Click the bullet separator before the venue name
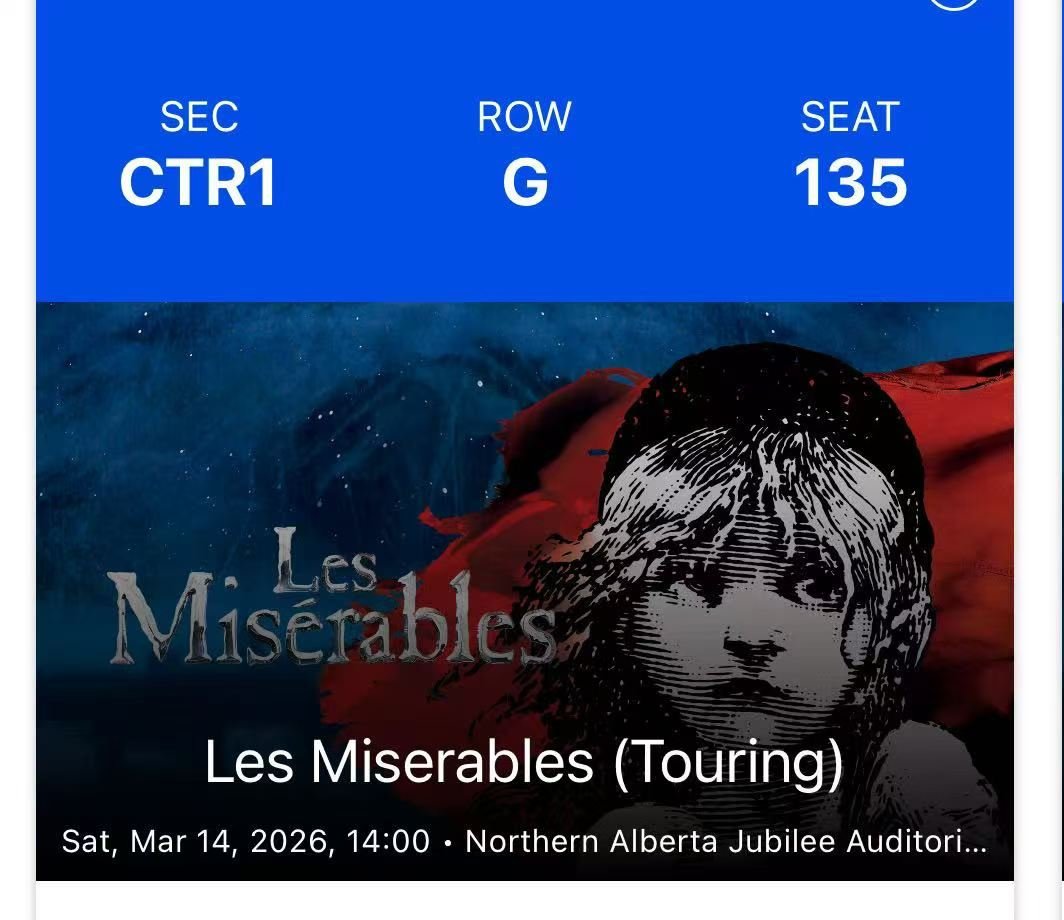This screenshot has width=1064, height=920. coord(447,842)
